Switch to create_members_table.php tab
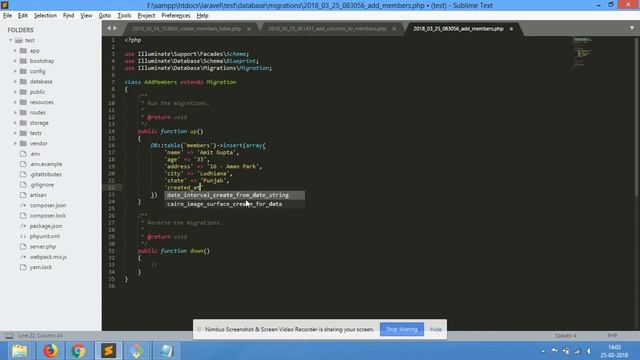640x360 pixels. [187, 29]
